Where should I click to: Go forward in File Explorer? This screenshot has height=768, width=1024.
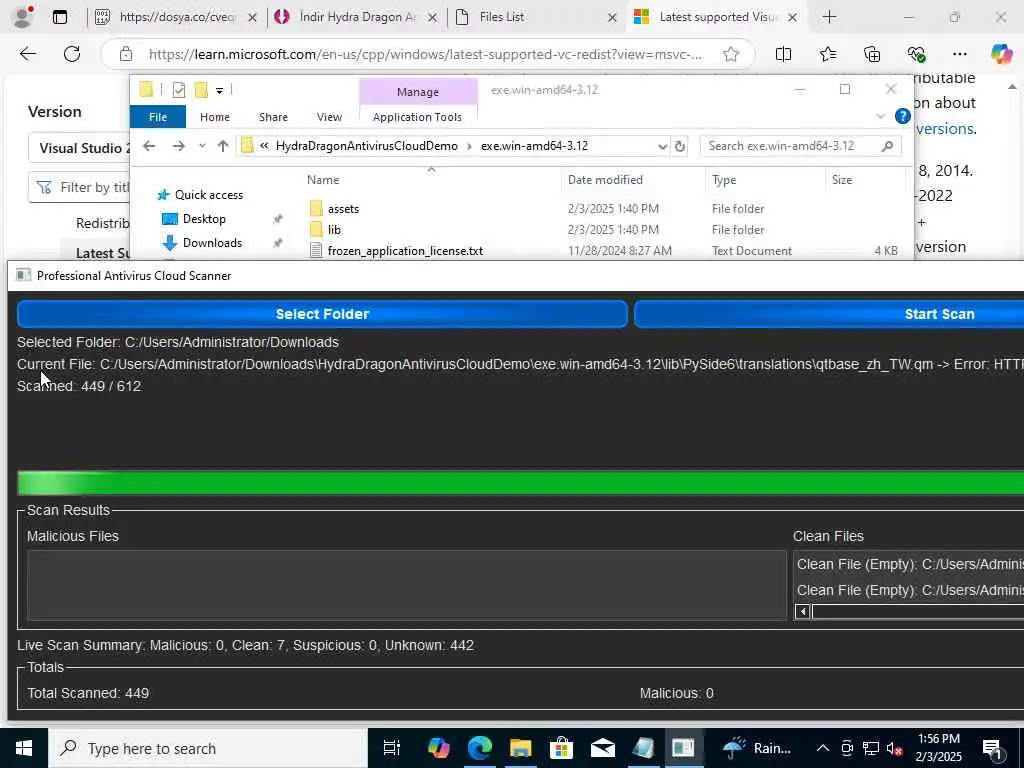[178, 146]
